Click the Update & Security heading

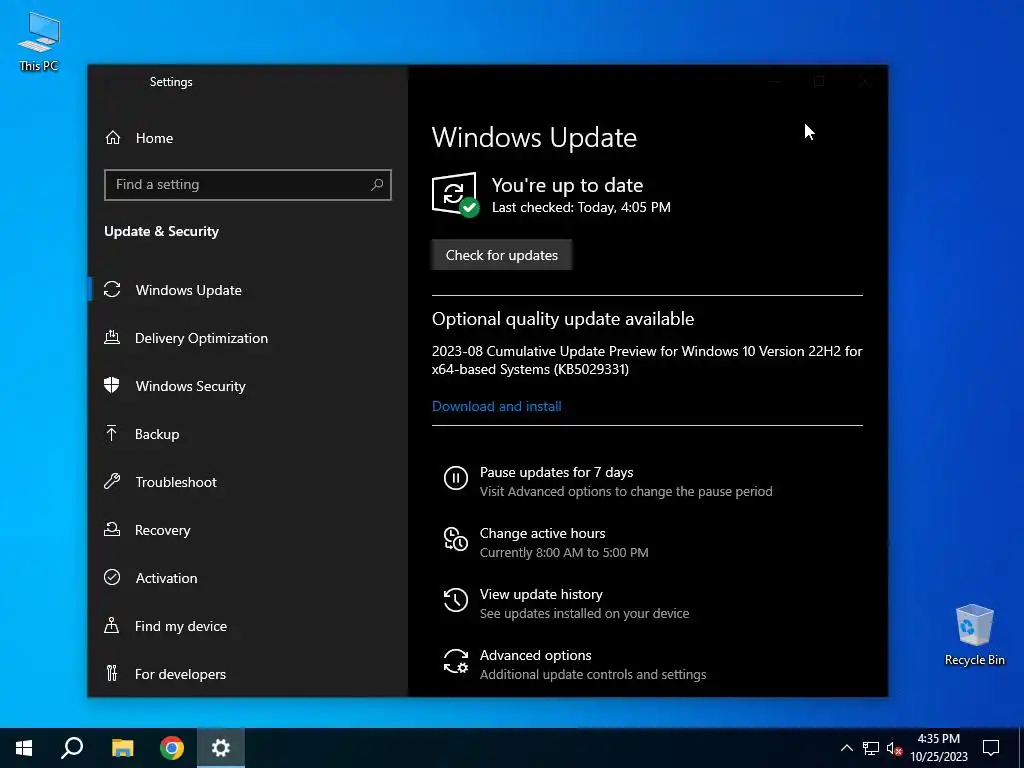[161, 231]
